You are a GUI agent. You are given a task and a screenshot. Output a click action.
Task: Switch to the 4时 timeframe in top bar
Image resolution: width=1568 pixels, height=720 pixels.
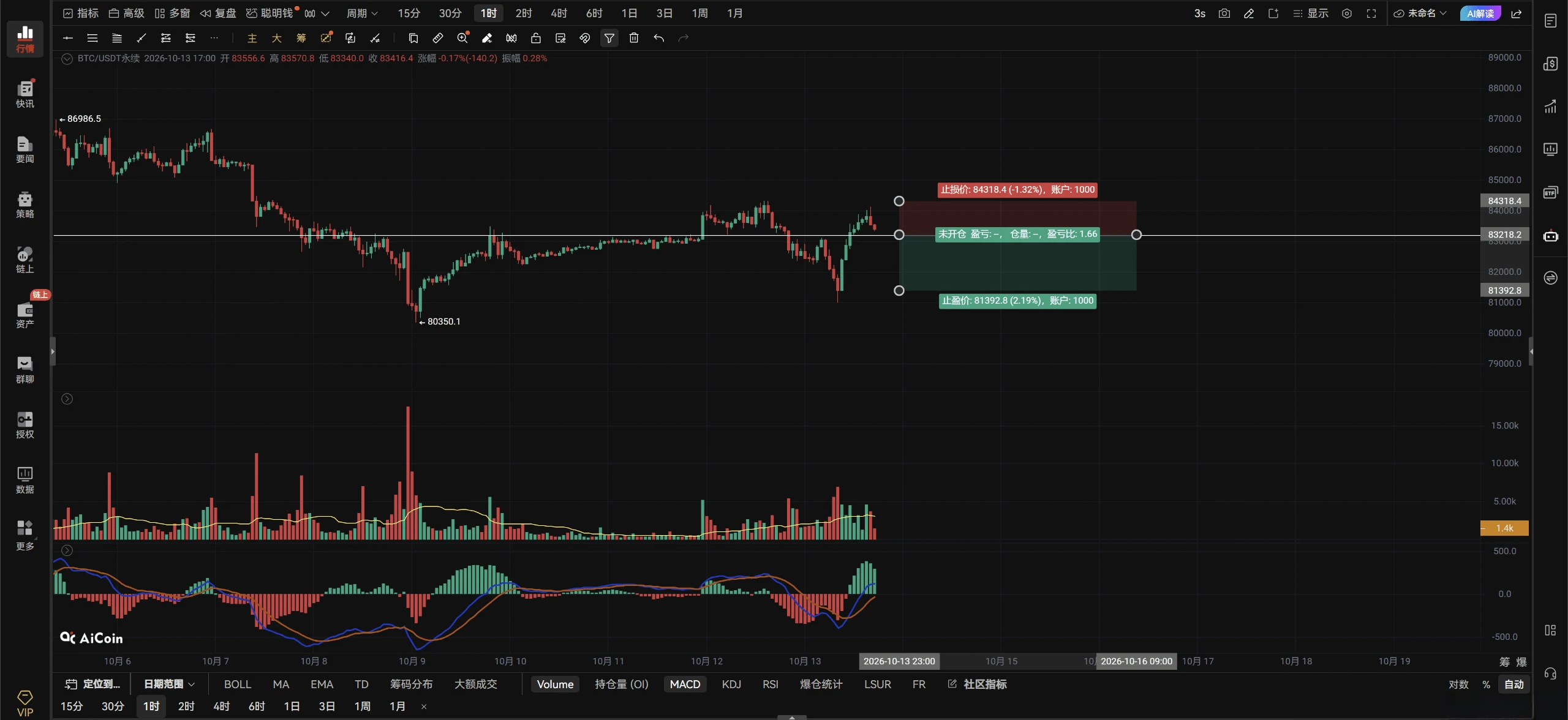(x=559, y=13)
